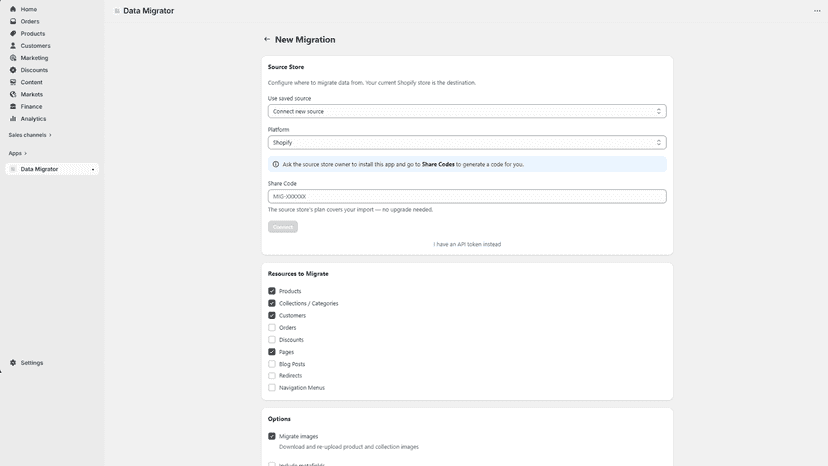Open Discounts in the sidebar
Screen dimensions: 828x466
(x=34, y=70)
